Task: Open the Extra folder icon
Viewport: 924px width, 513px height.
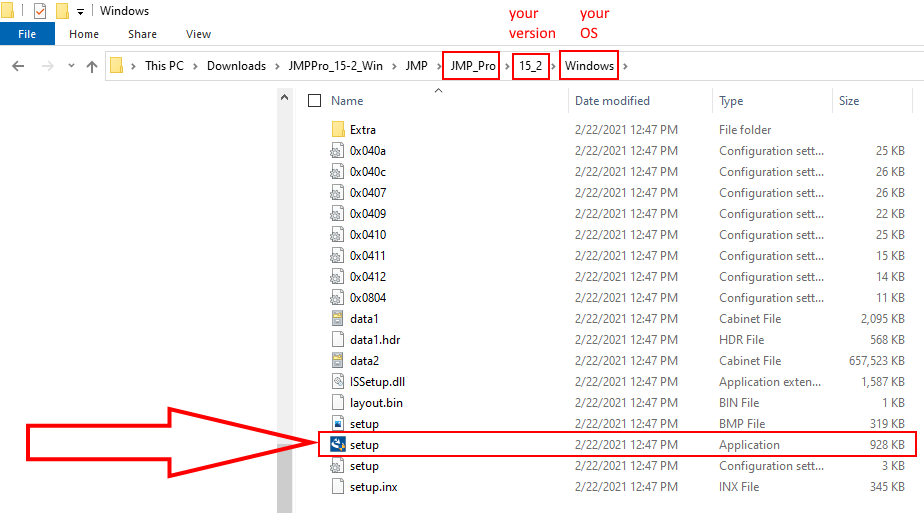Action: pos(338,130)
